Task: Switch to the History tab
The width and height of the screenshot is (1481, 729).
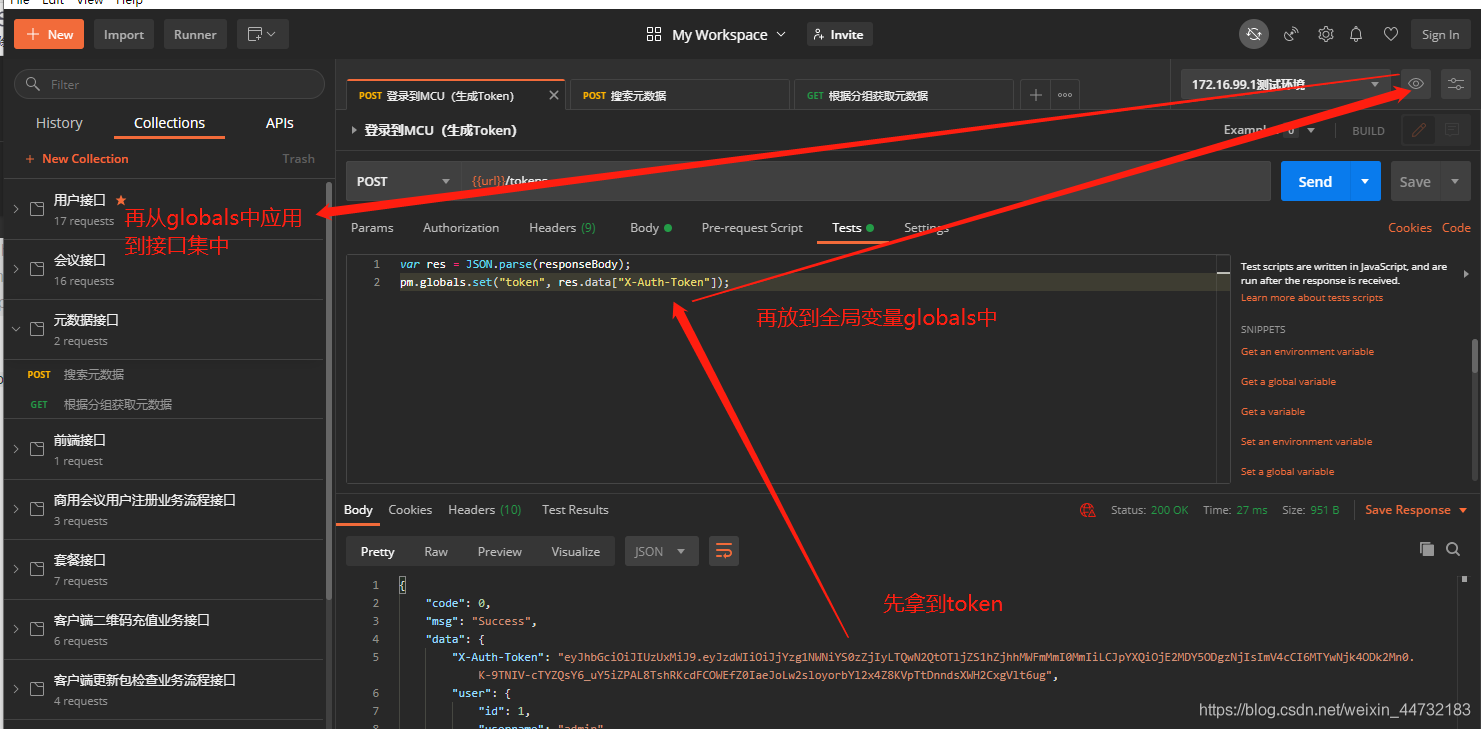Action: 59,123
